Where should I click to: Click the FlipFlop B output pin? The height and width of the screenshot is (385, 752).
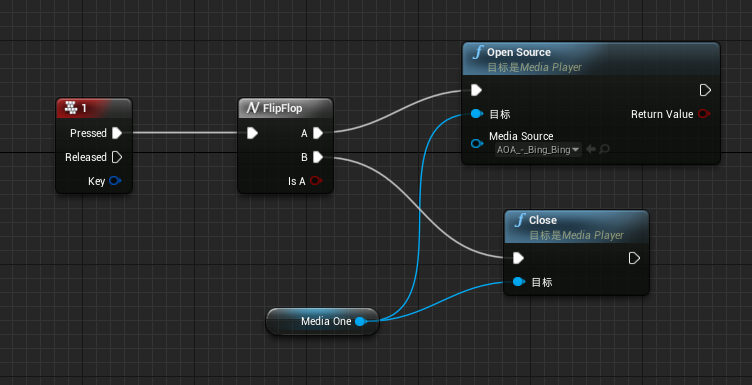318,157
